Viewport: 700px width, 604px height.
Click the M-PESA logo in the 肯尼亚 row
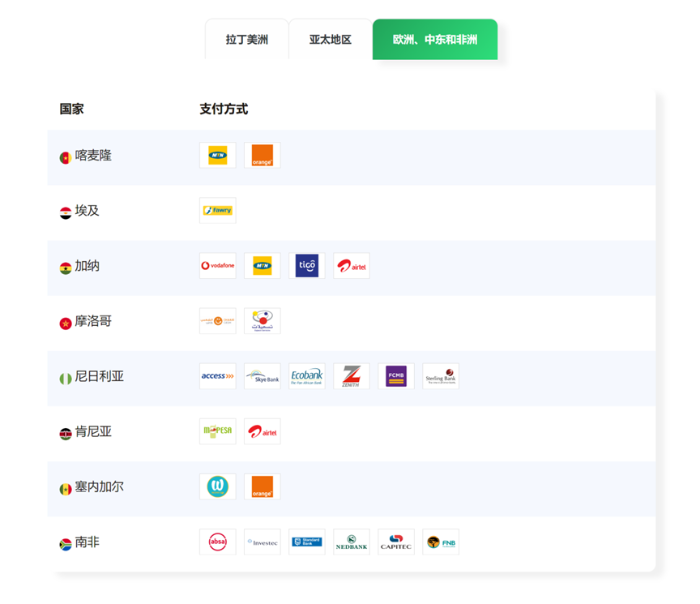click(217, 431)
